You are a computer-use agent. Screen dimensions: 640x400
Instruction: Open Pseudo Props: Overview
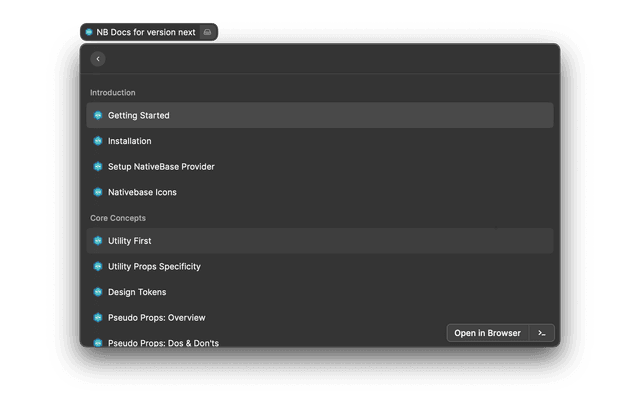[x=156, y=318]
